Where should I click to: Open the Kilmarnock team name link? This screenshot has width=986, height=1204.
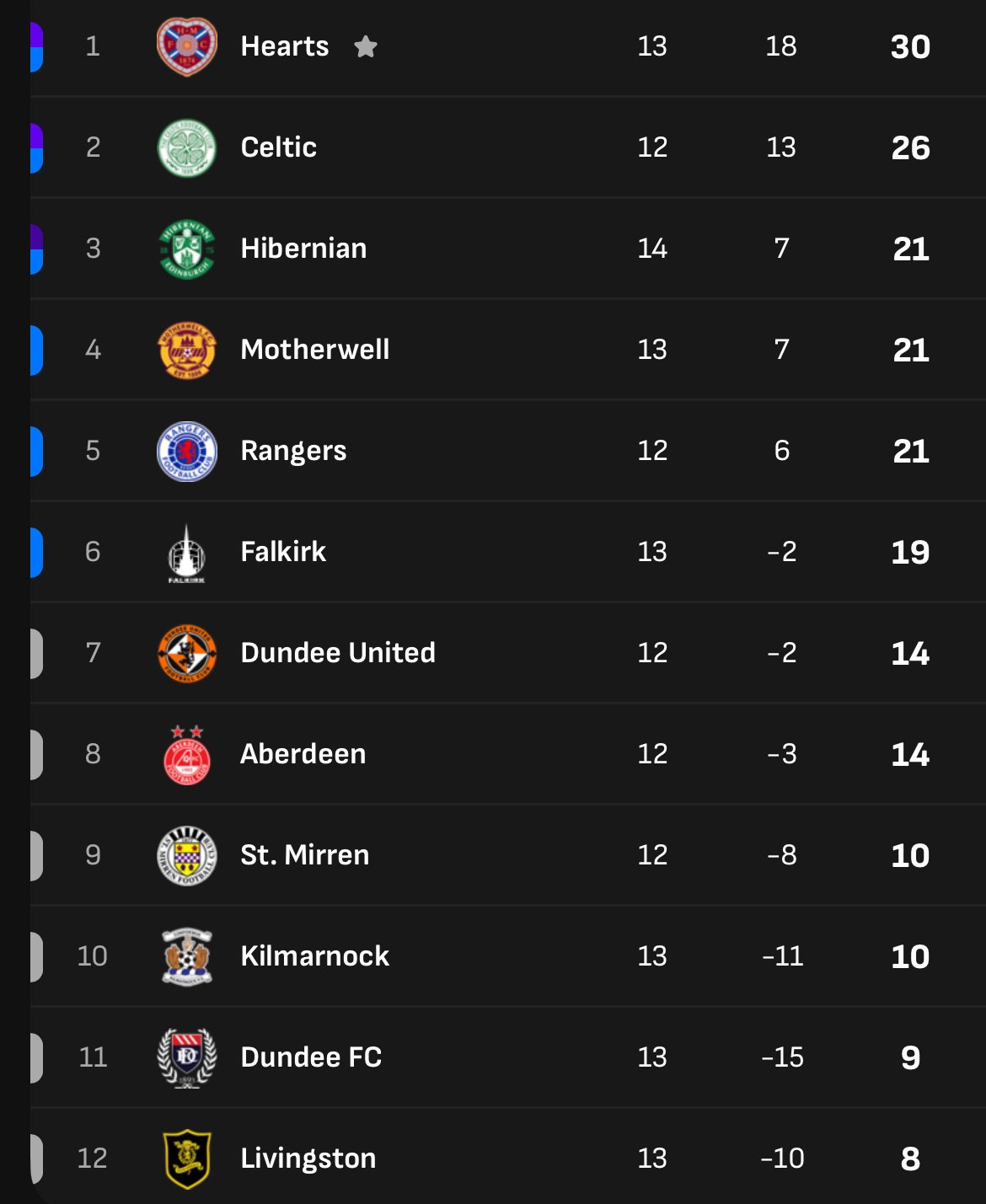click(315, 956)
